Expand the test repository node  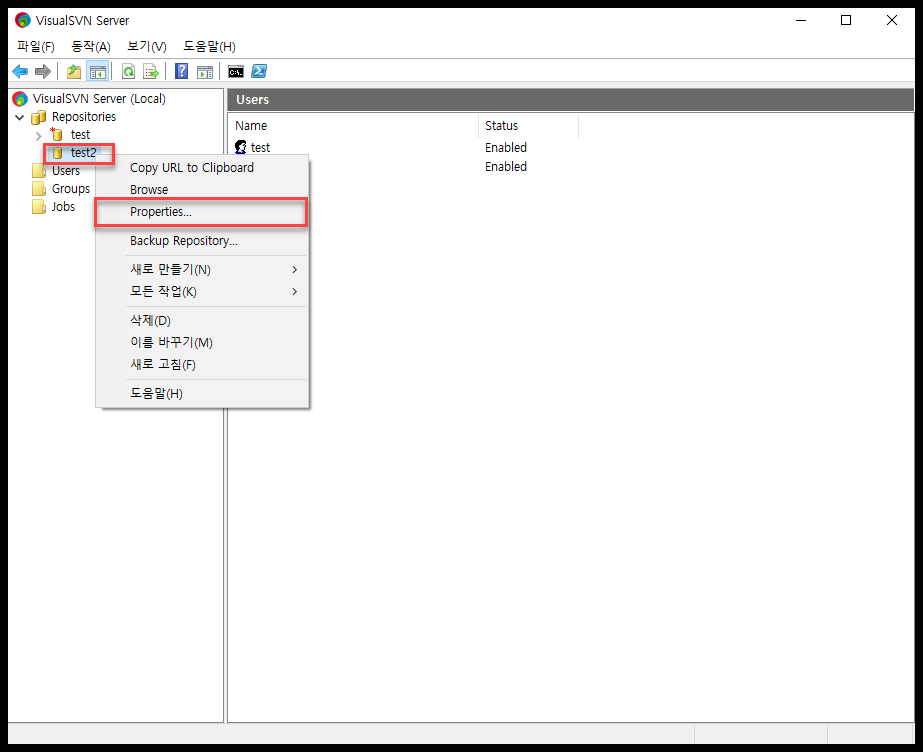(x=38, y=136)
